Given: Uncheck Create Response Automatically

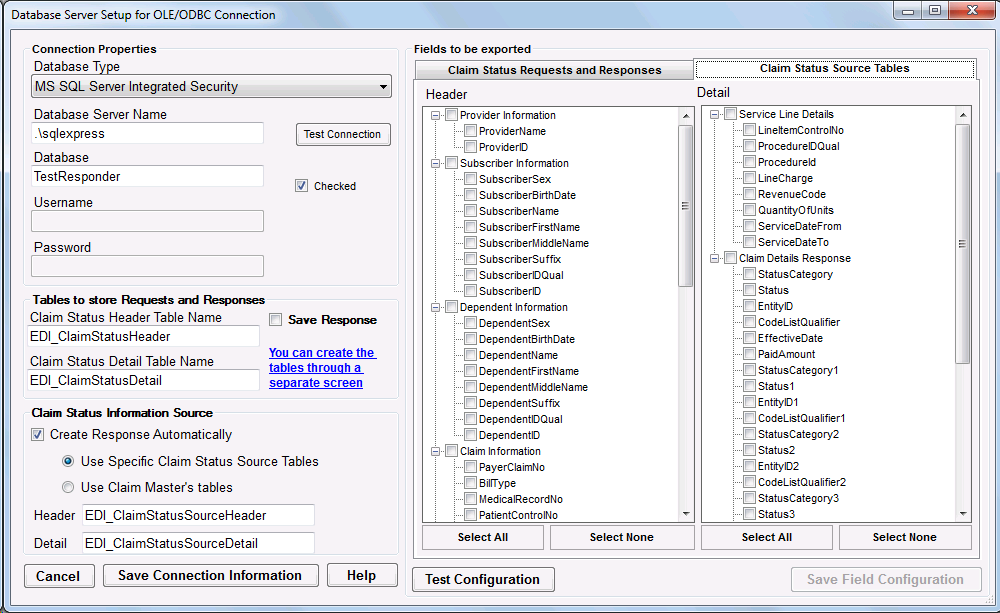Looking at the screenshot, I should coord(38,435).
